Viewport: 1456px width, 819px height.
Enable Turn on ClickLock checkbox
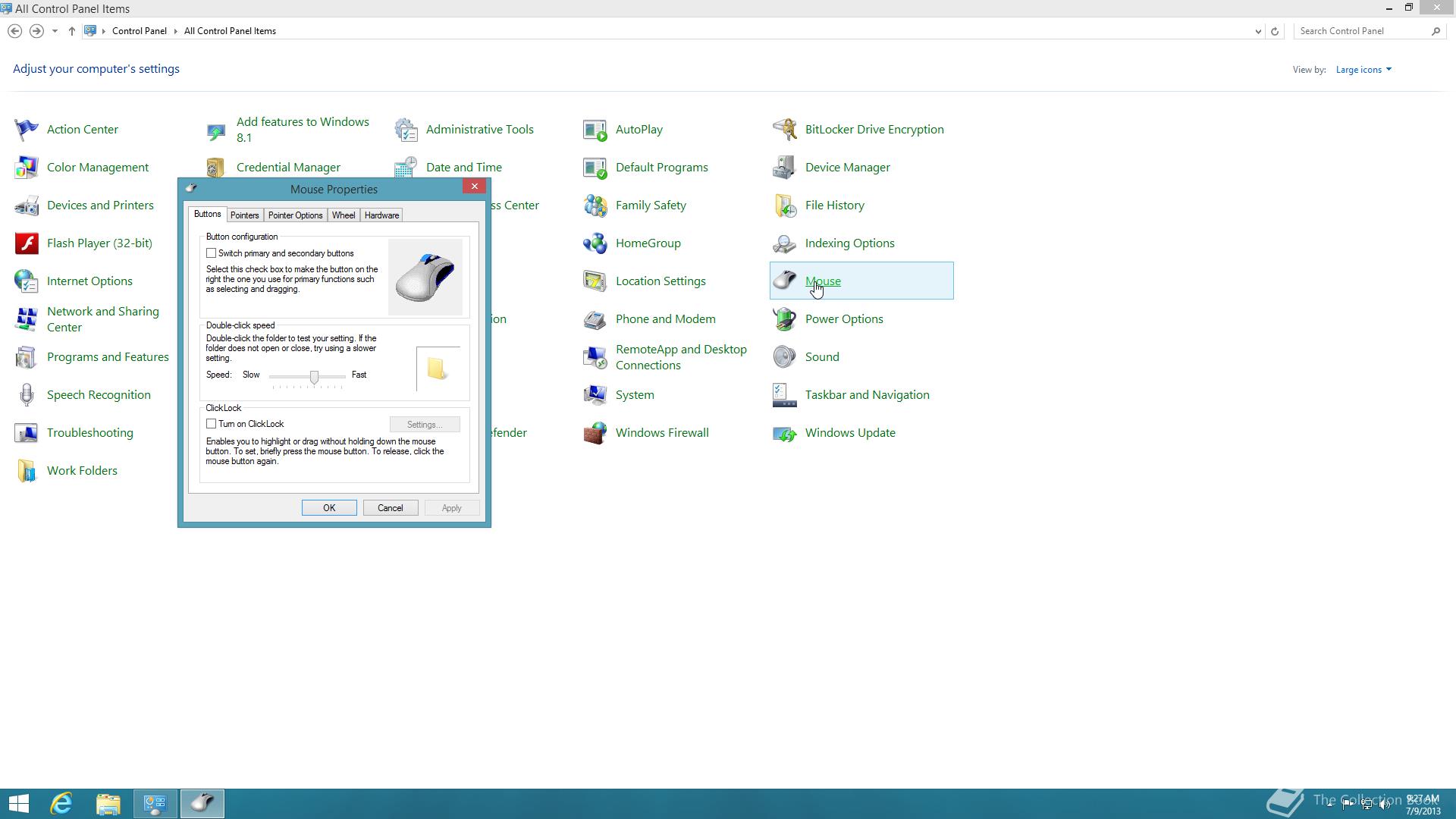(212, 424)
